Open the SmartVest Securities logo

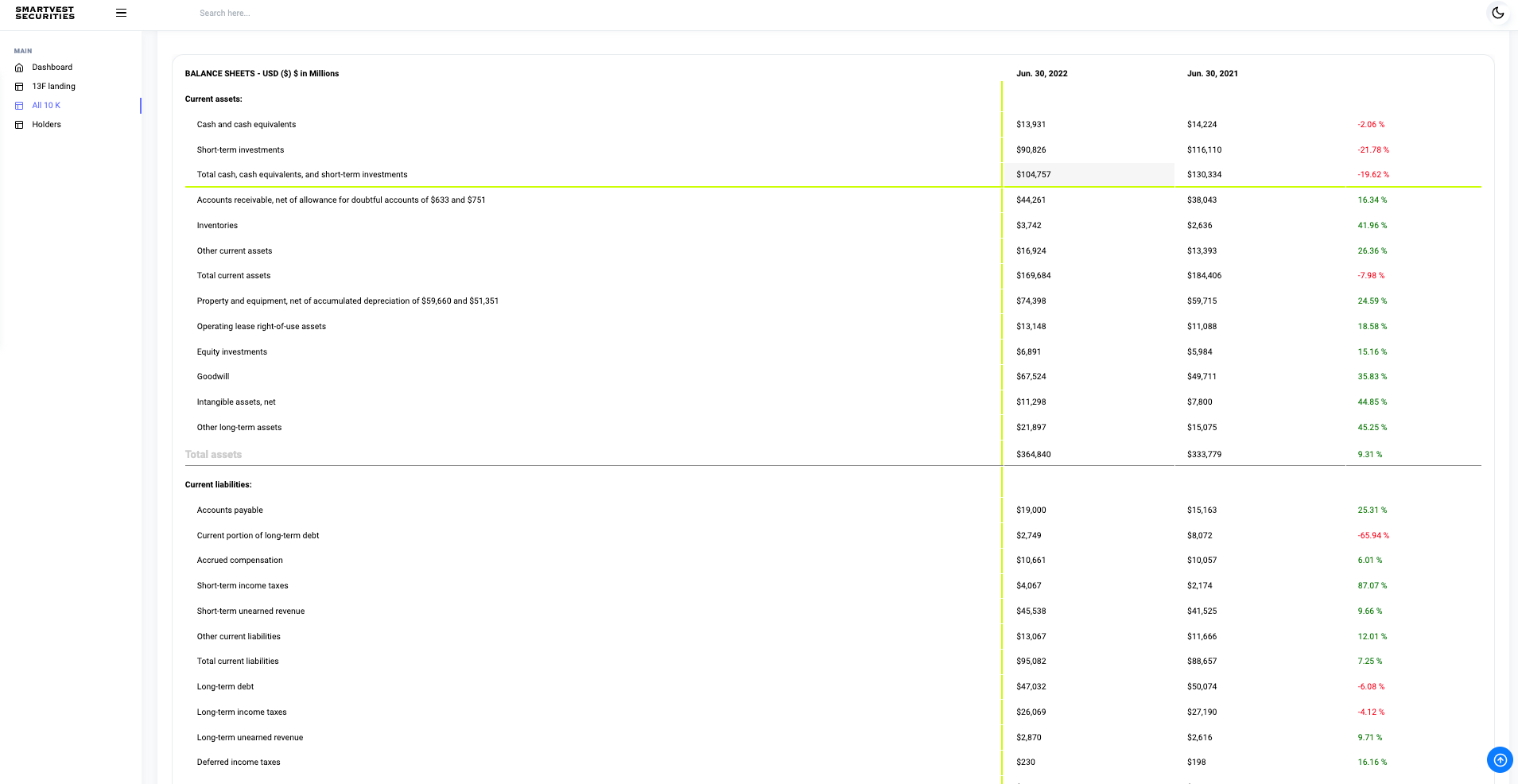45,13
